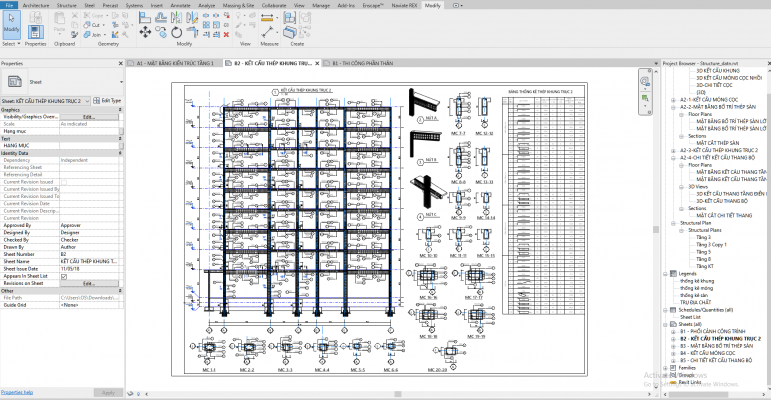Click Edit button for Visibility/Graphics Overrides

click(x=88, y=116)
